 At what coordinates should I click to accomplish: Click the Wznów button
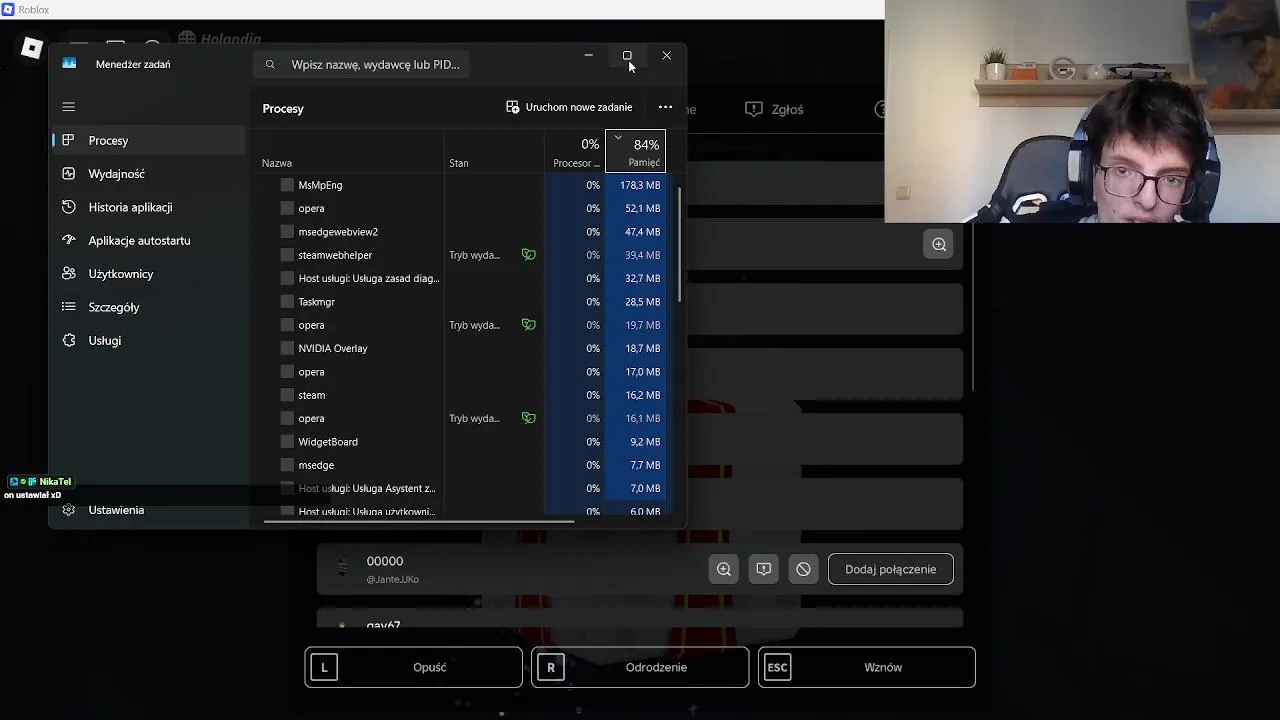pos(867,667)
